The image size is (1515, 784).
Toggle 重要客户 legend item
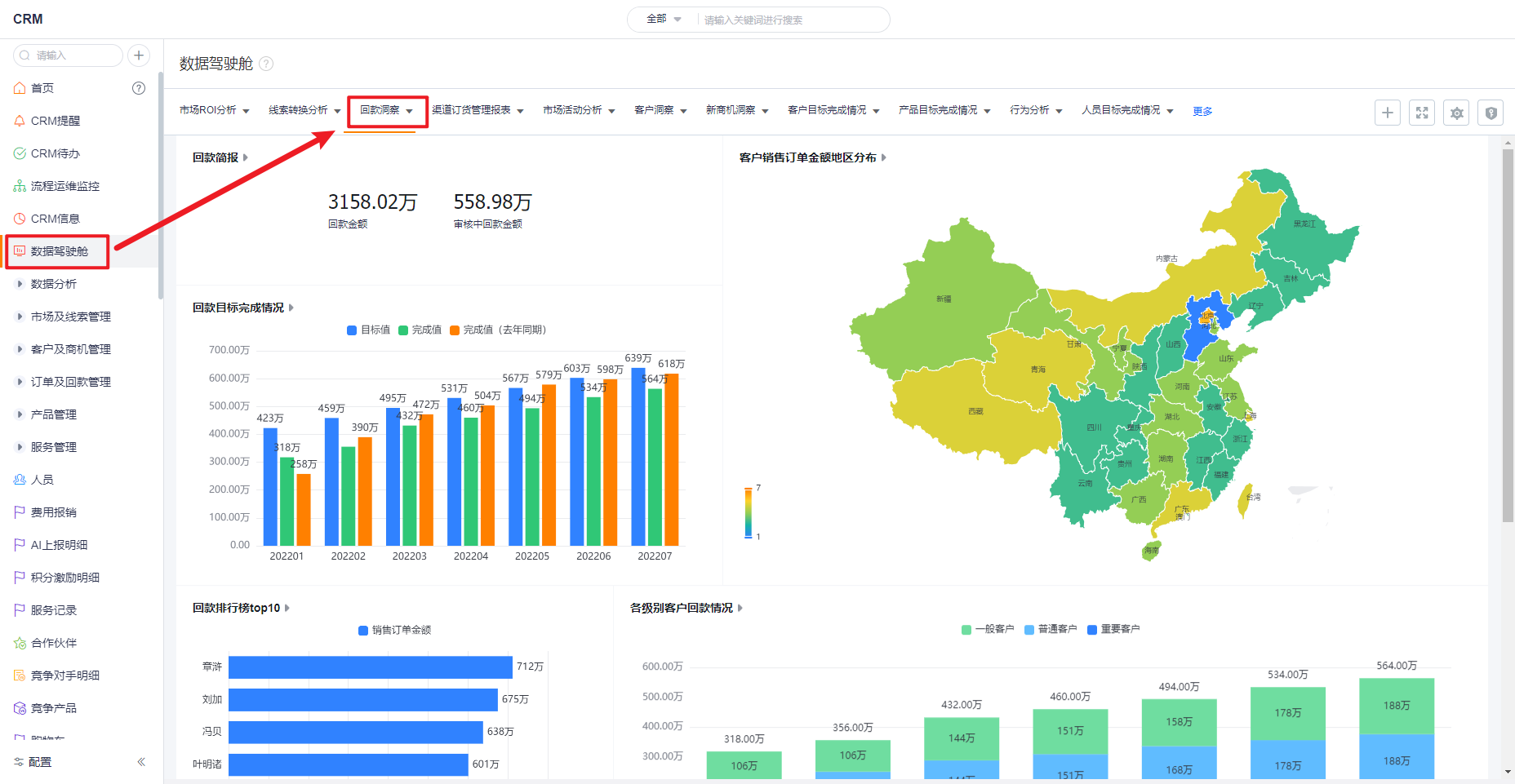tap(1114, 629)
